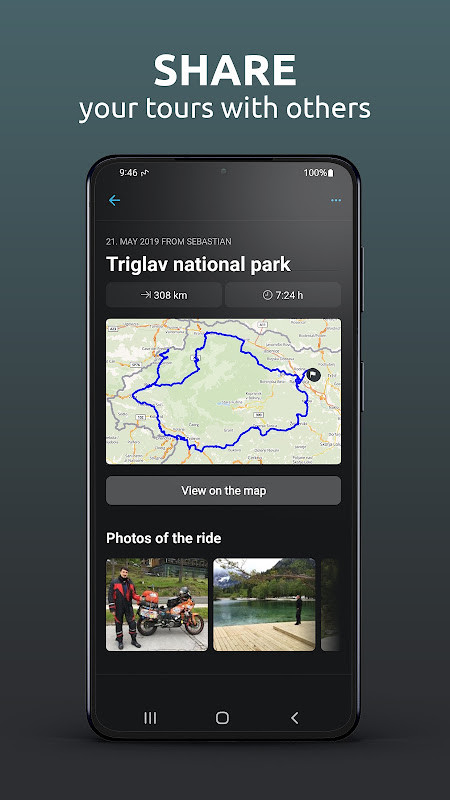This screenshot has width=450, height=800.
Task: Tap the destination flag marker on map
Action: 313,375
